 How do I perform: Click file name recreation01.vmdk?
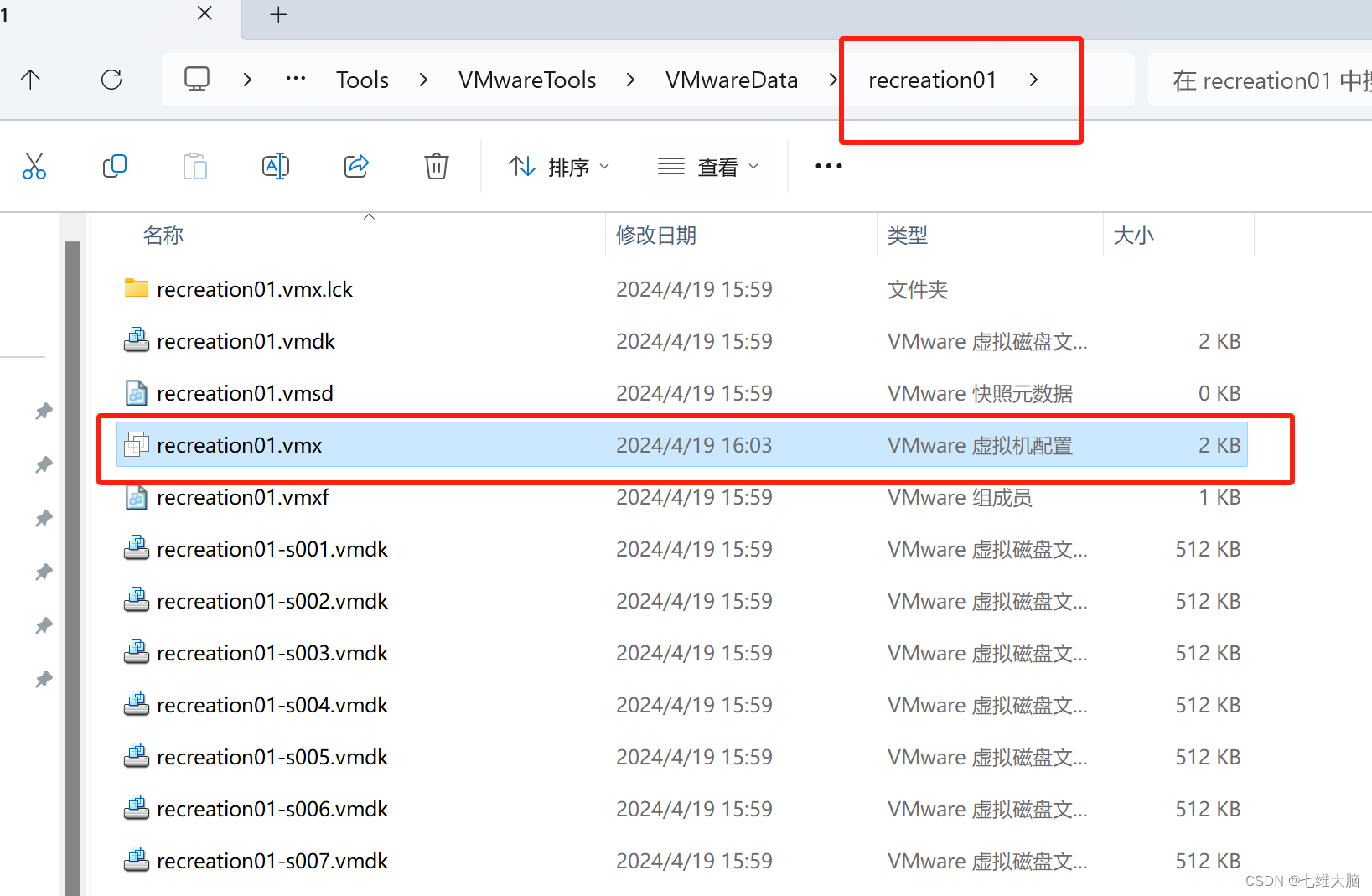(246, 341)
